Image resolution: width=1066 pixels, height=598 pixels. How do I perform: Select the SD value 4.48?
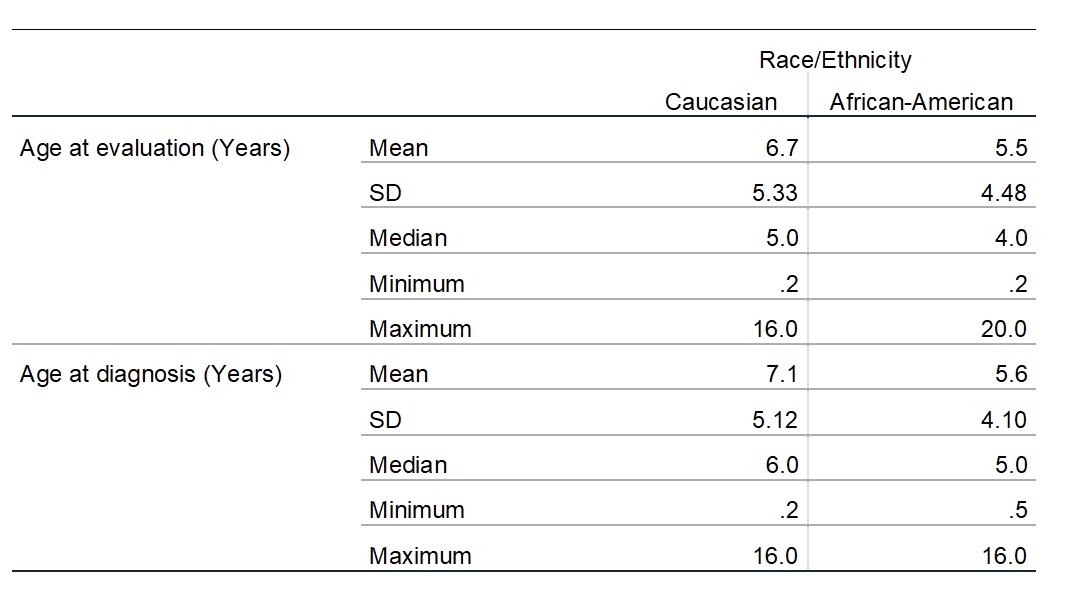click(1004, 193)
